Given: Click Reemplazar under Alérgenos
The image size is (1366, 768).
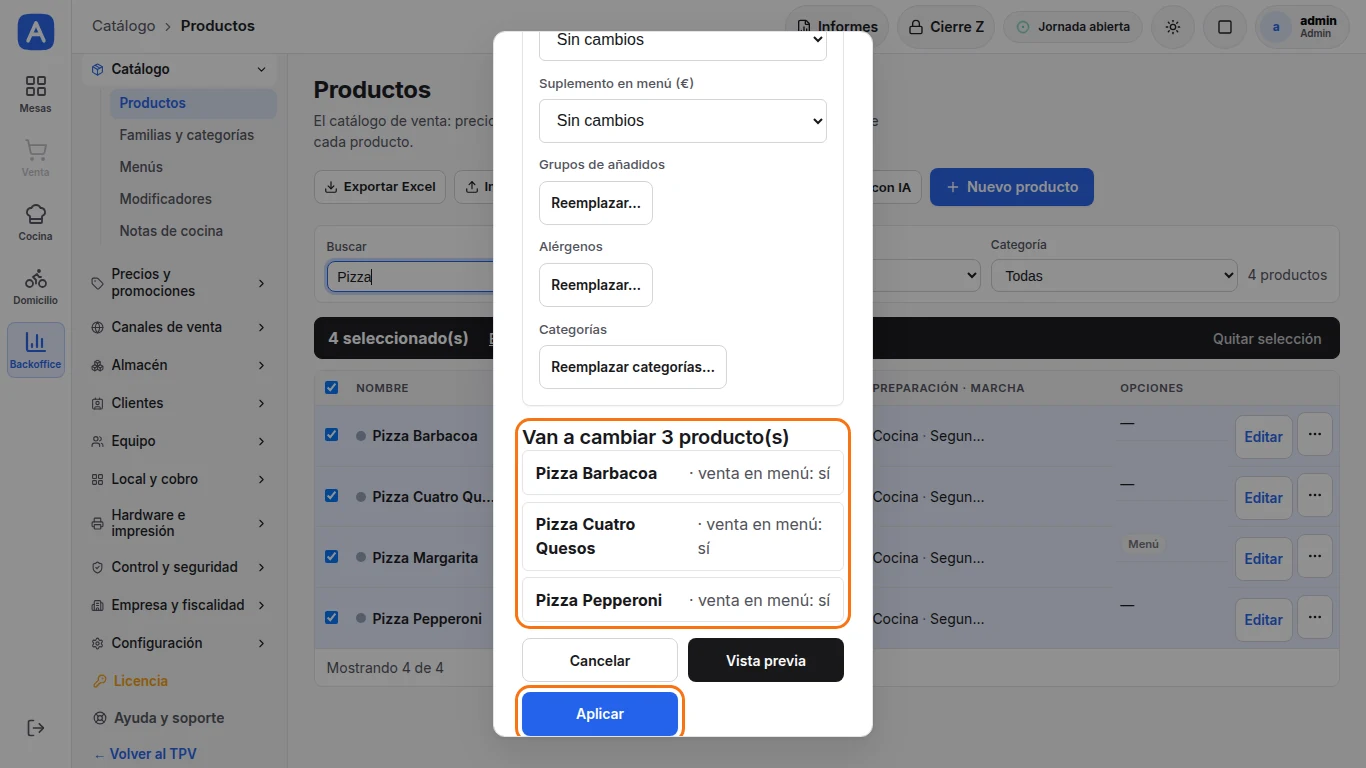Looking at the screenshot, I should [x=596, y=285].
